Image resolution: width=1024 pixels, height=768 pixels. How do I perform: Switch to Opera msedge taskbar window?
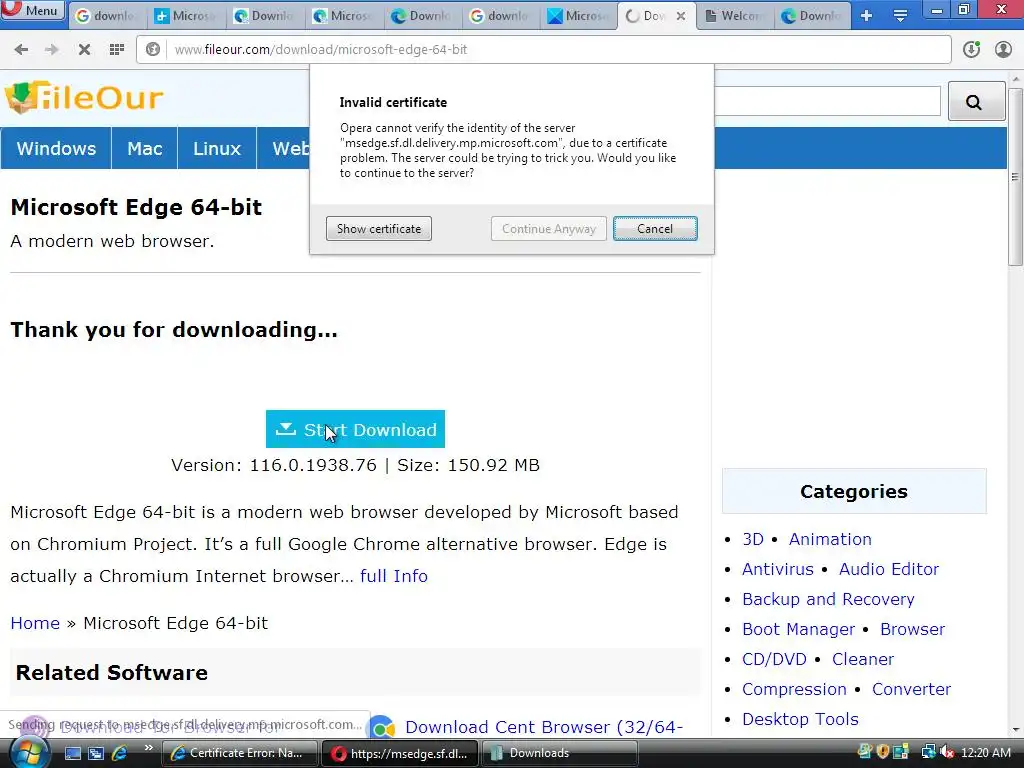coord(400,753)
